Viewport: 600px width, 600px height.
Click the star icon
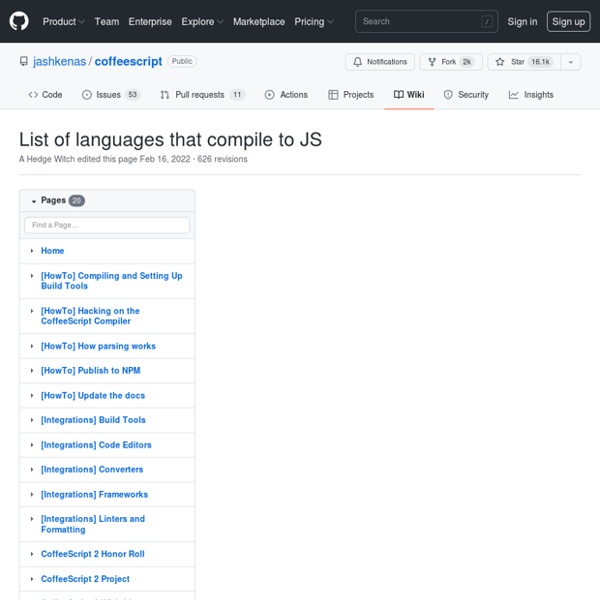(x=499, y=62)
